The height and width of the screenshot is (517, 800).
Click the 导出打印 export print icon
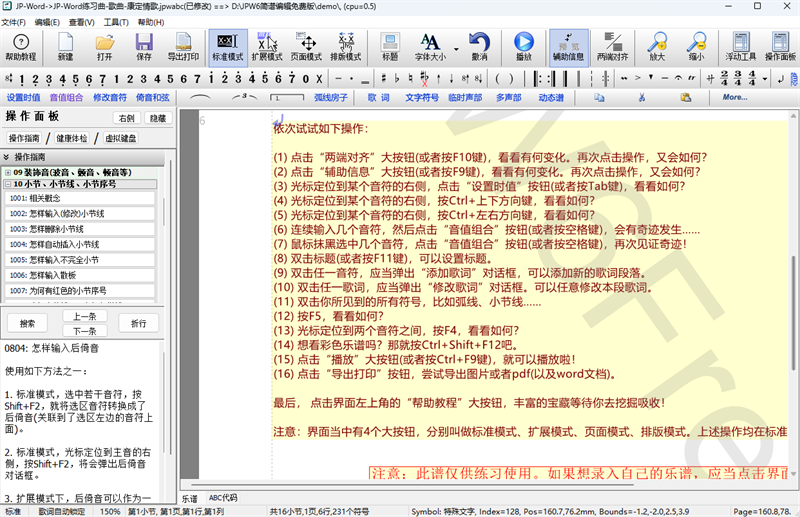[183, 46]
